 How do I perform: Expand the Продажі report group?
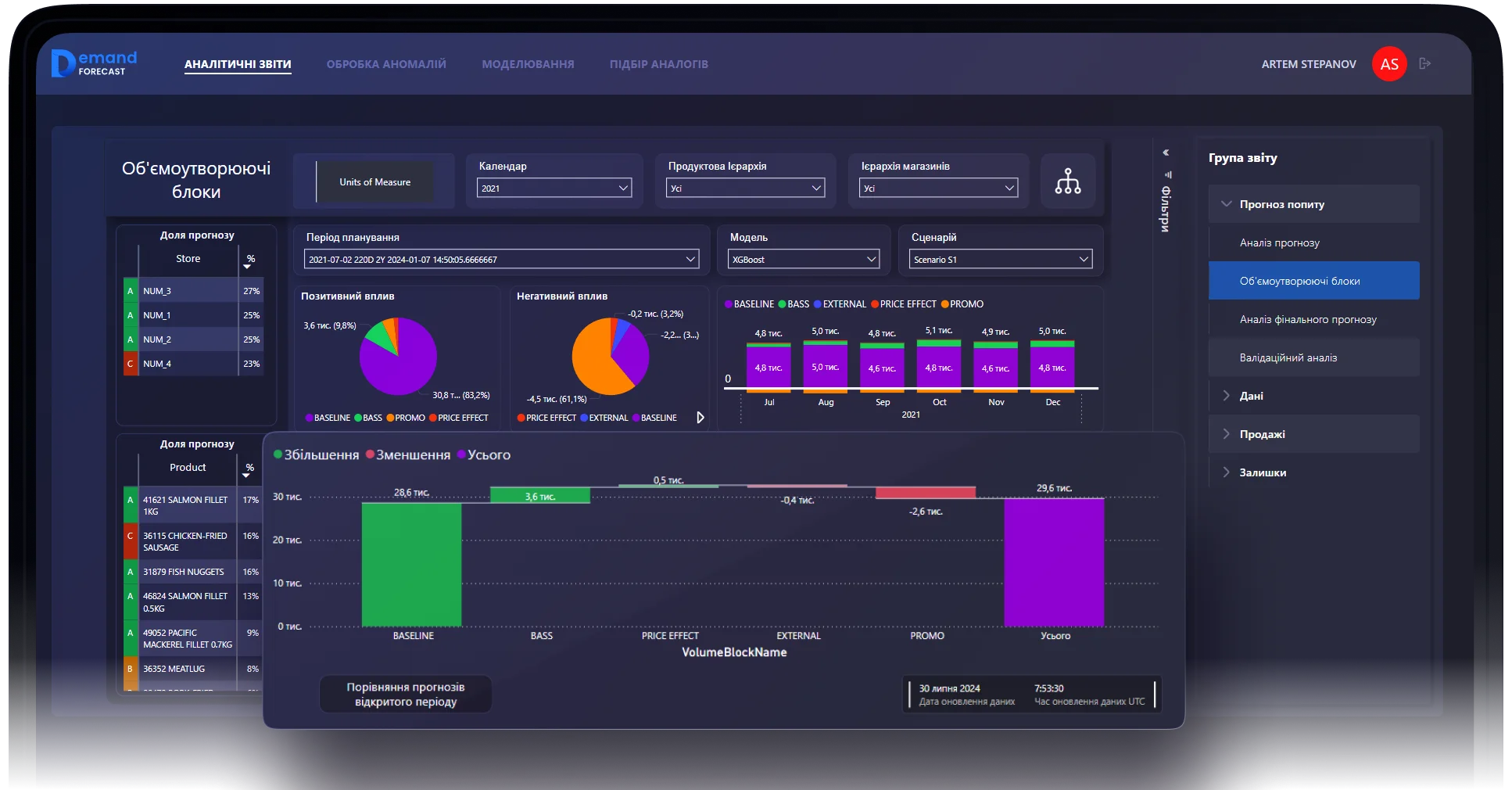pos(1262,434)
